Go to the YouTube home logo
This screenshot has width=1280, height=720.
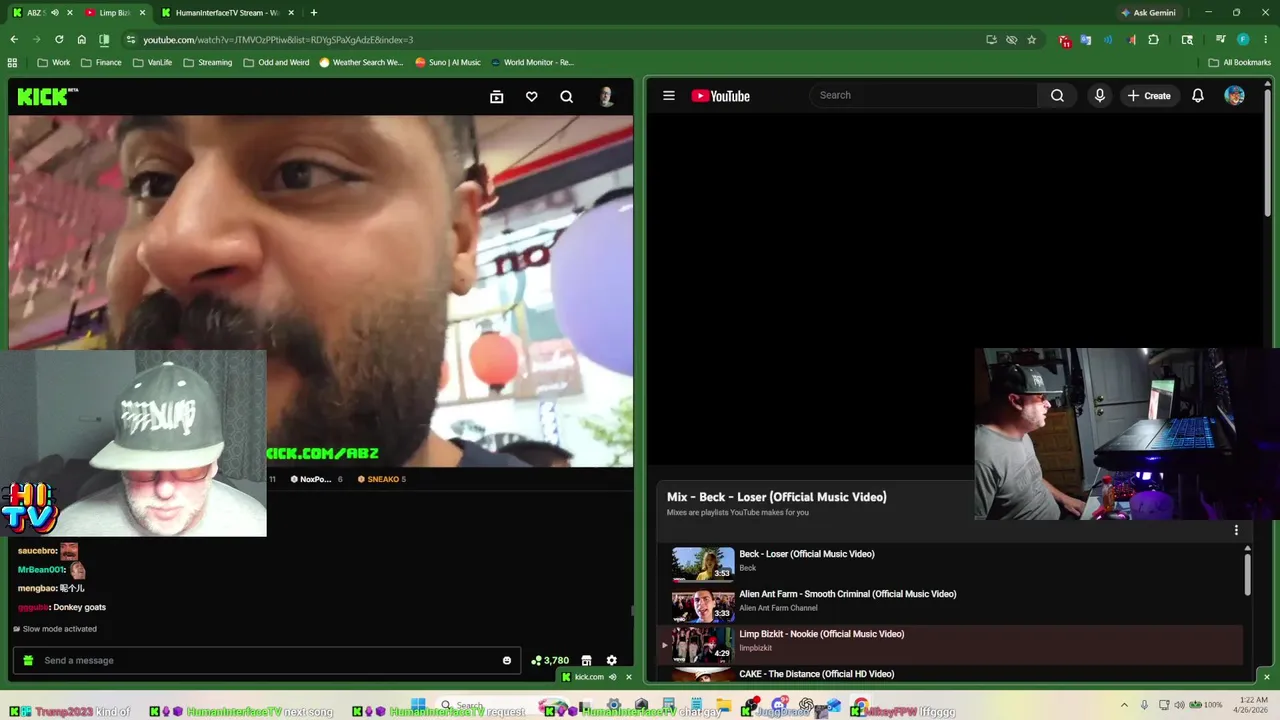point(720,96)
